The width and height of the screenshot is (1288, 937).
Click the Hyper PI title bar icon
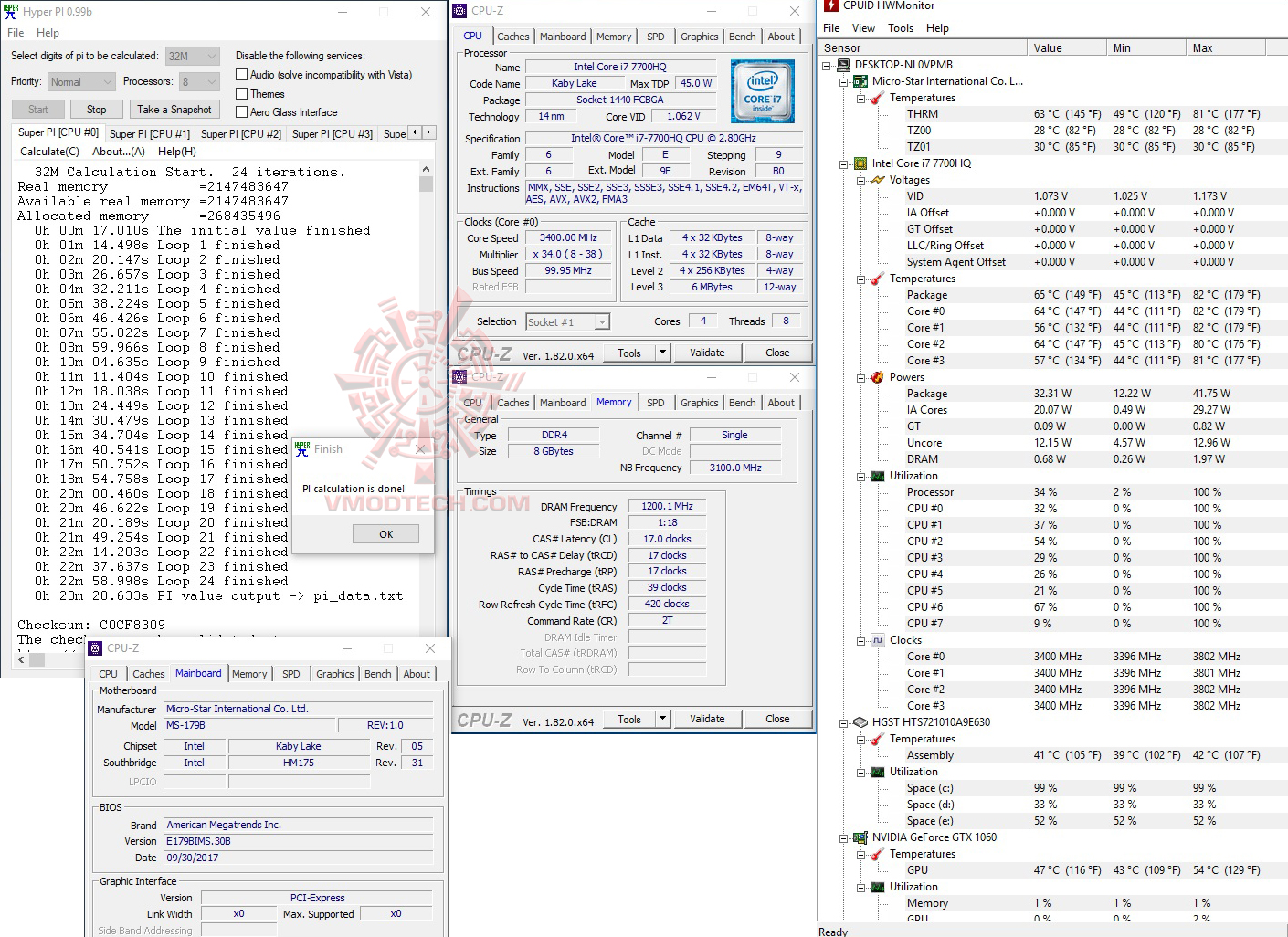11,11
